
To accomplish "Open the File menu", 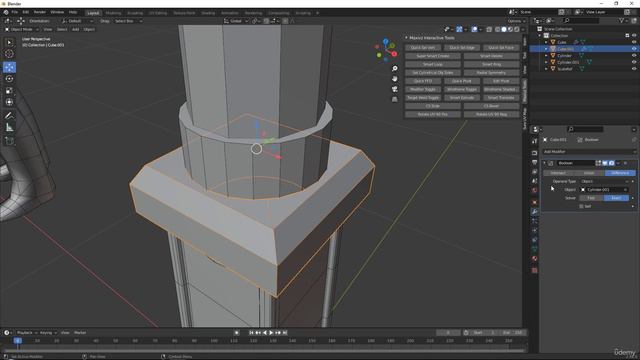I will tap(15, 12).
